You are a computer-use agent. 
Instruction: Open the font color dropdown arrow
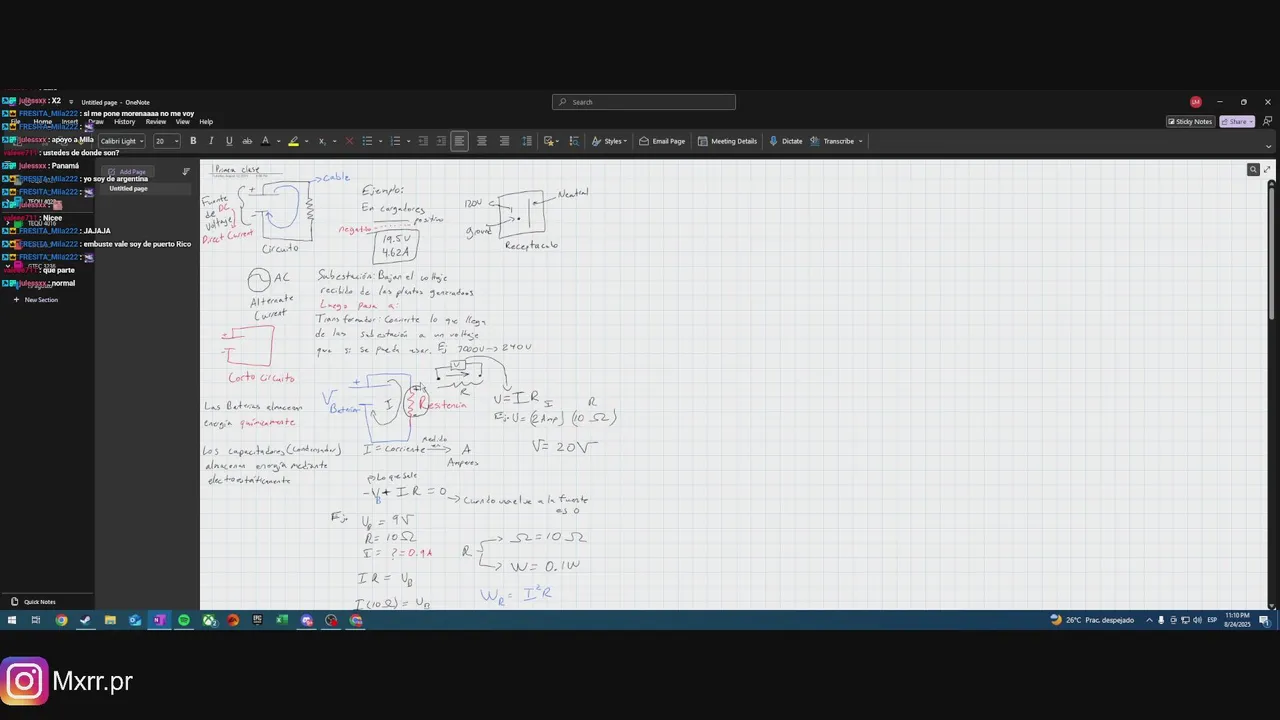tap(278, 141)
